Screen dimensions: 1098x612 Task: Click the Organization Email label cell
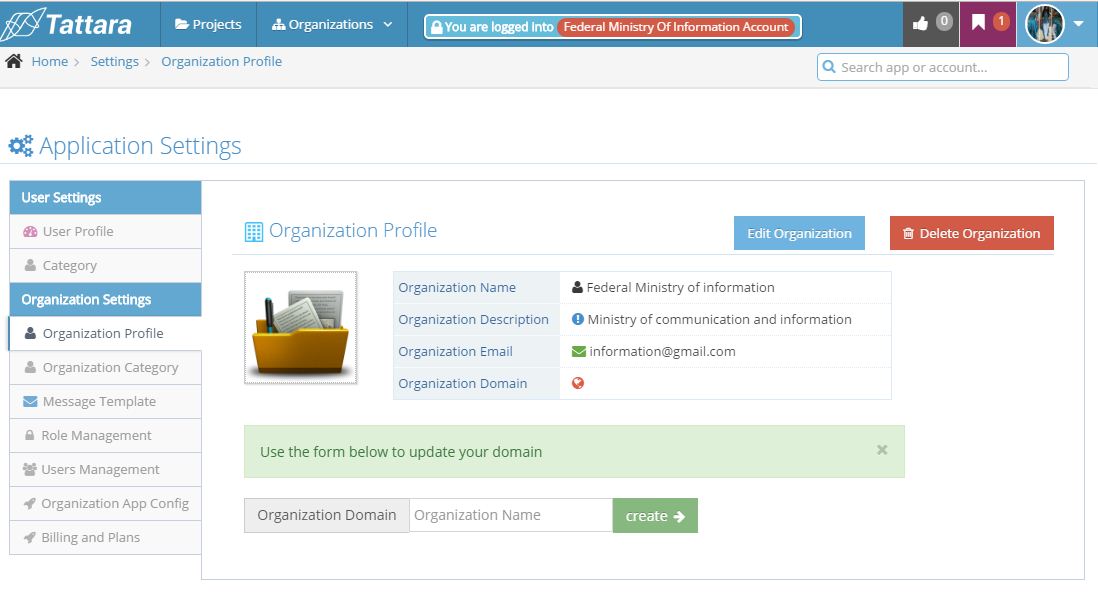[477, 352]
